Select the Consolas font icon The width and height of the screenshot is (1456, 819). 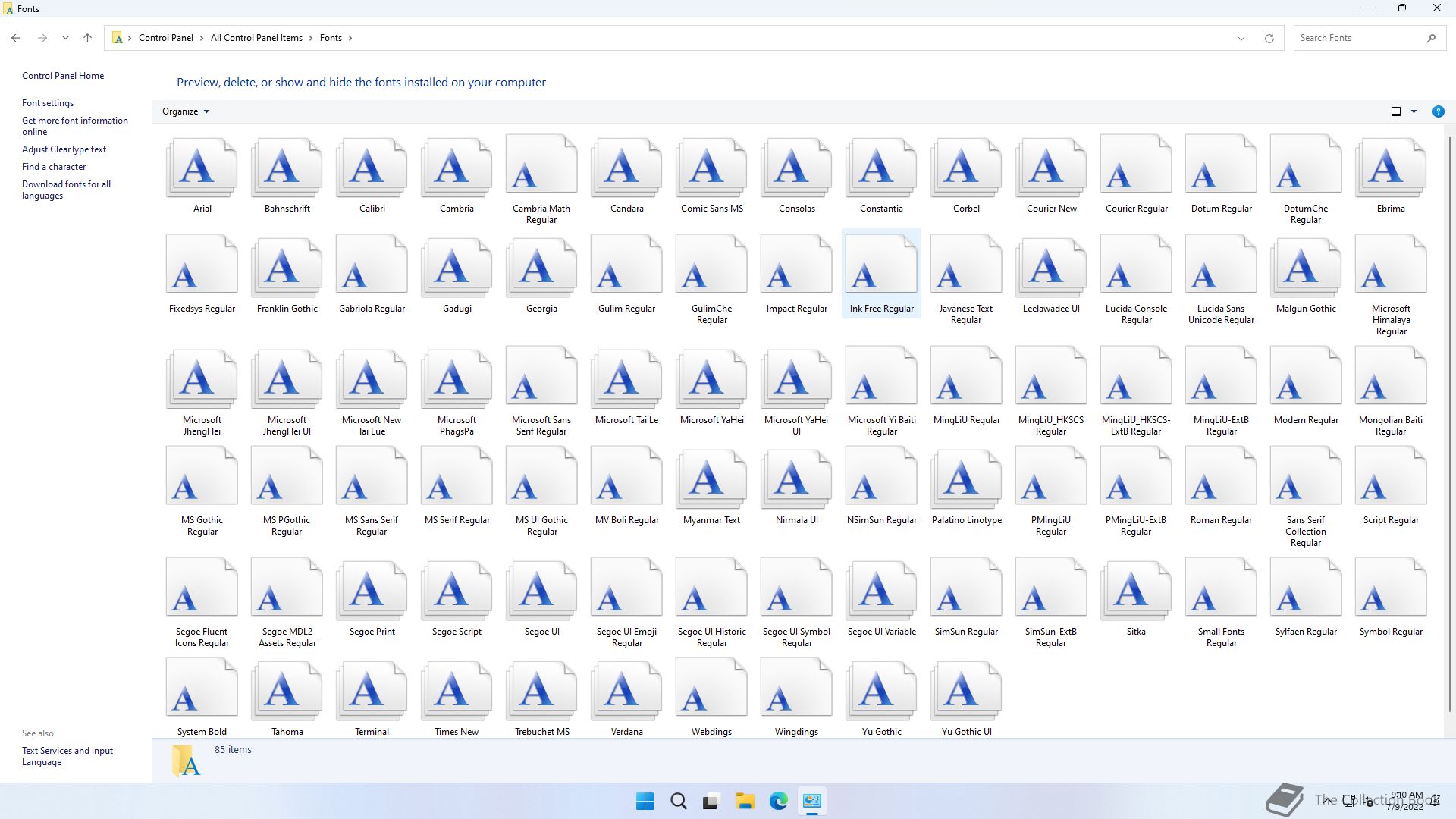point(796,166)
